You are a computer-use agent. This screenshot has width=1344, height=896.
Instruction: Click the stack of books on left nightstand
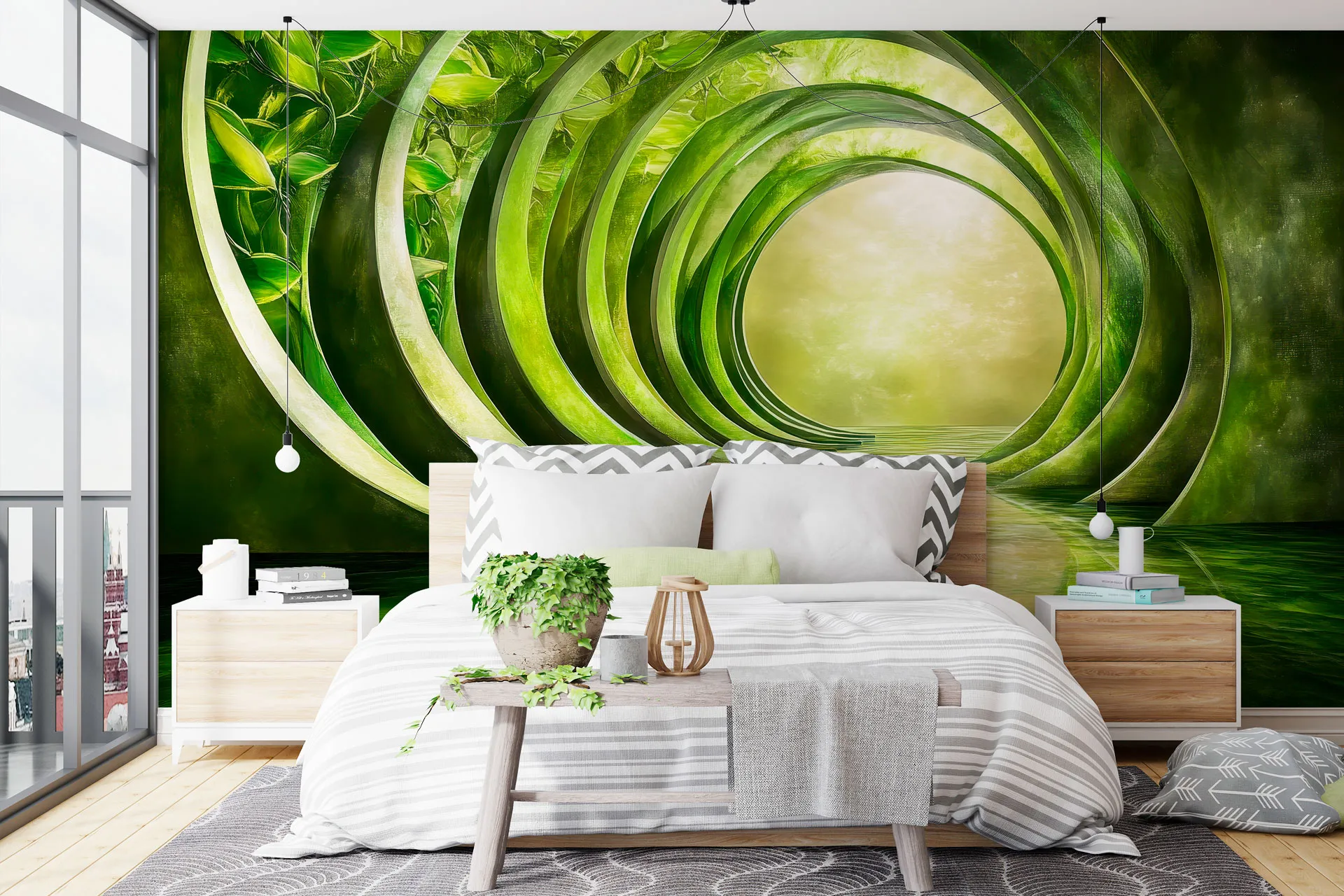302,584
